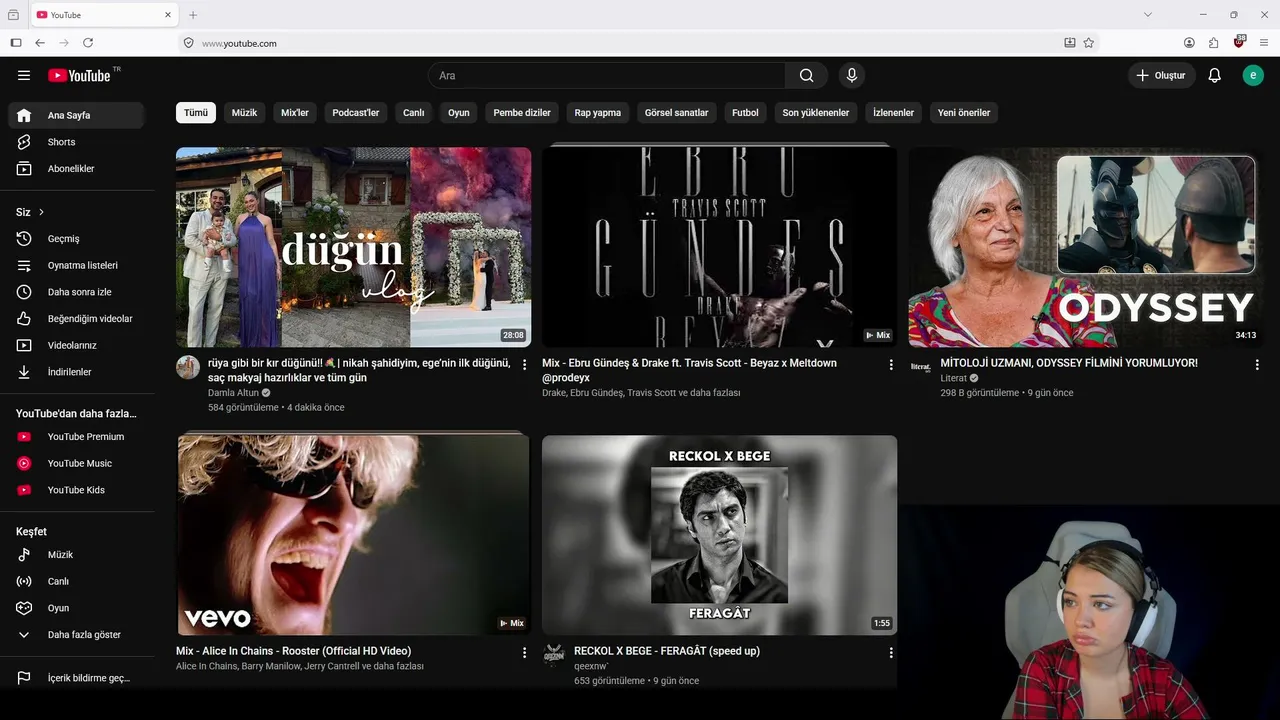The width and height of the screenshot is (1280, 720).
Task: Open the MİTOLOJİ UZMANI video title
Action: 1069,363
